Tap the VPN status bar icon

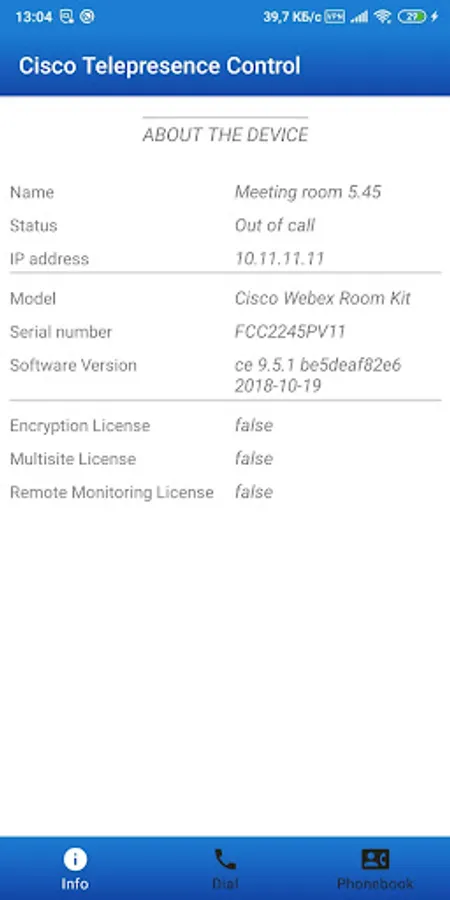point(335,17)
